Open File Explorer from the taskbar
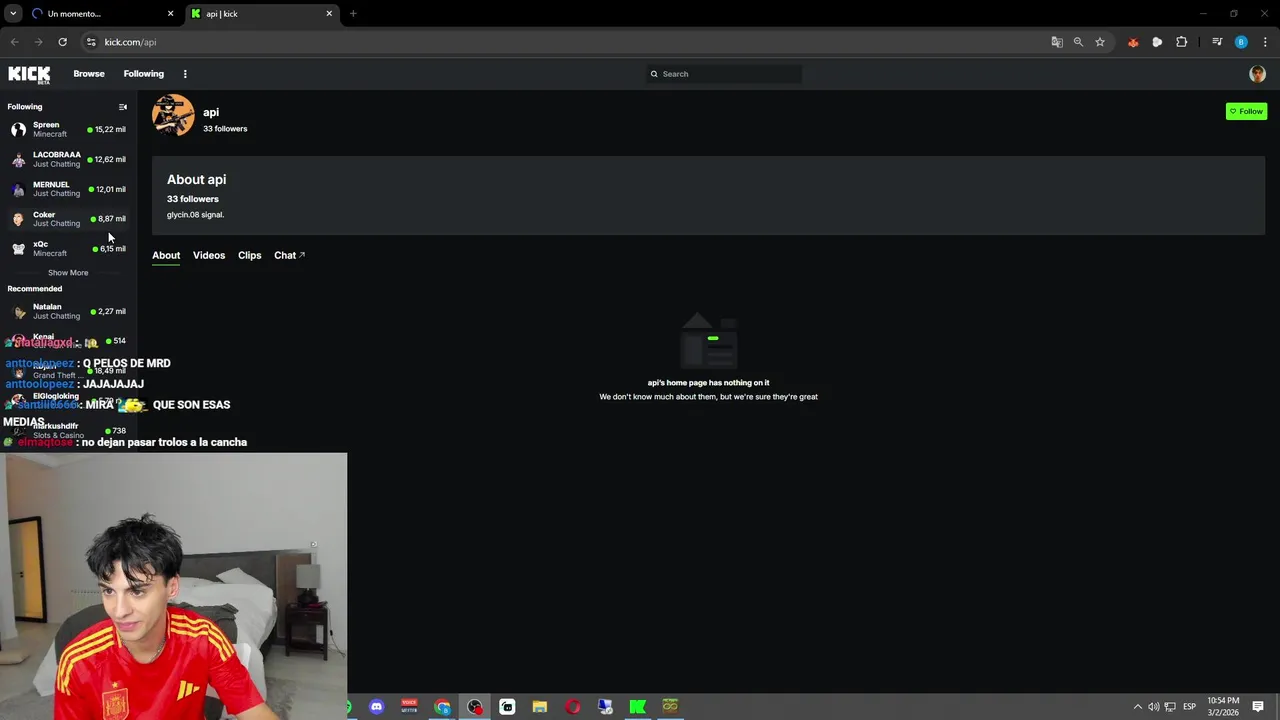Viewport: 1280px width, 720px height. 540,707
